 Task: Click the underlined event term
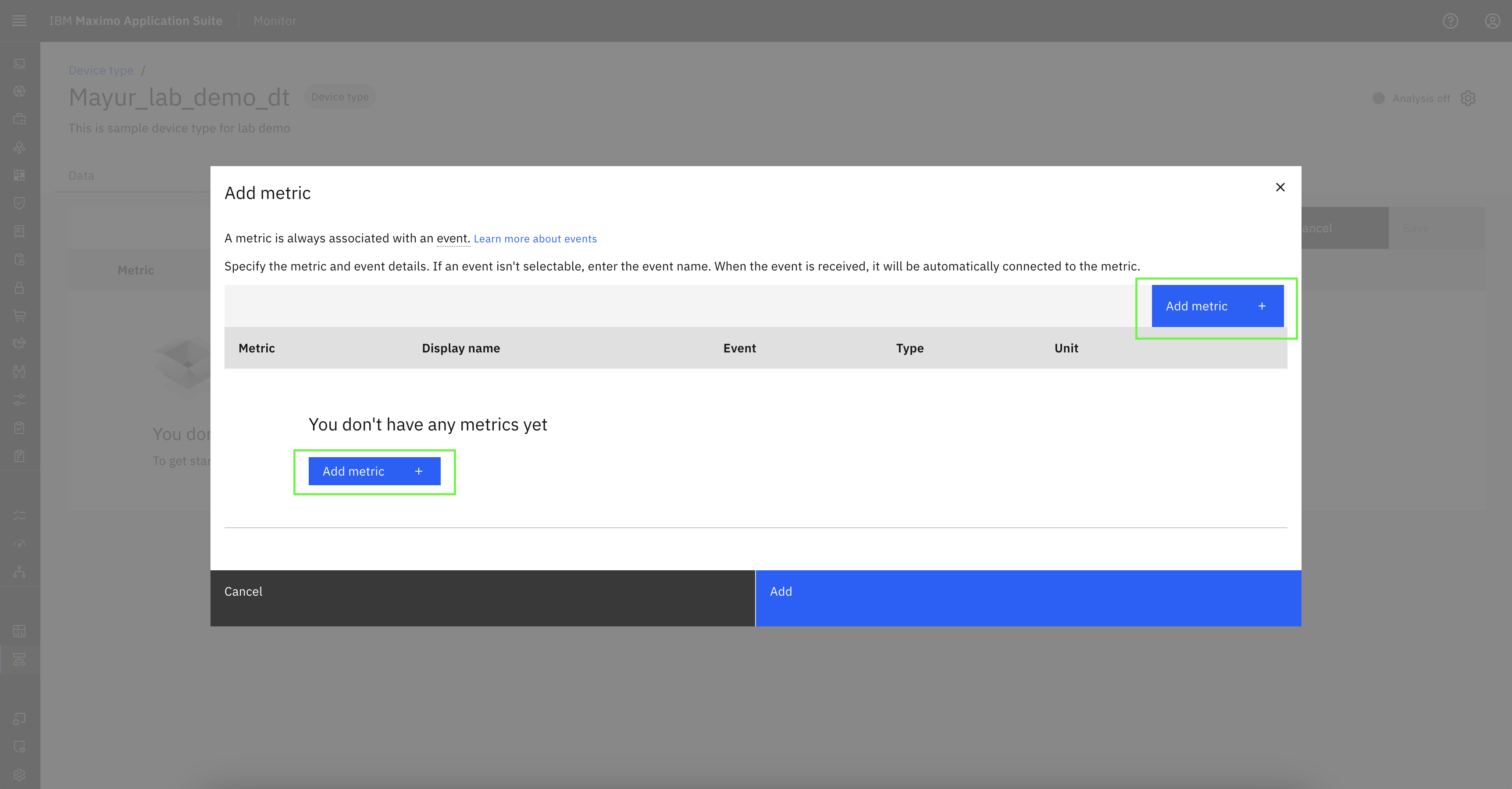[452, 238]
